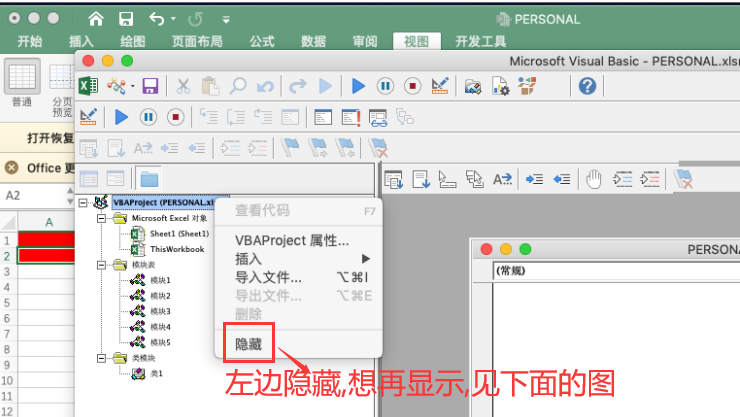Viewport: 740px width, 417px height.
Task: Open the Project Explorer icon
Action: click(x=473, y=86)
